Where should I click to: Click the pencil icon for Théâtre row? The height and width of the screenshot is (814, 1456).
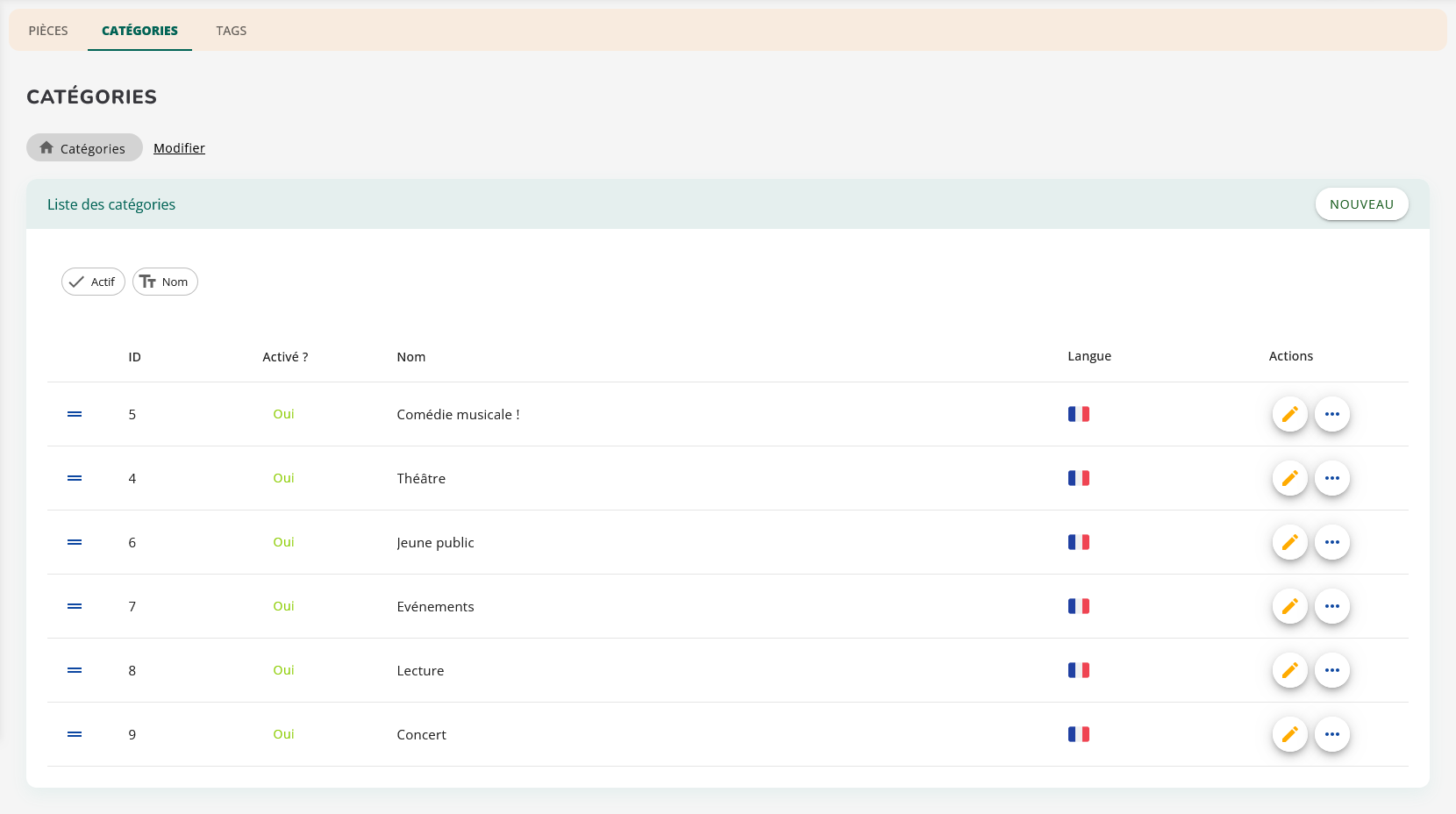[1289, 478]
